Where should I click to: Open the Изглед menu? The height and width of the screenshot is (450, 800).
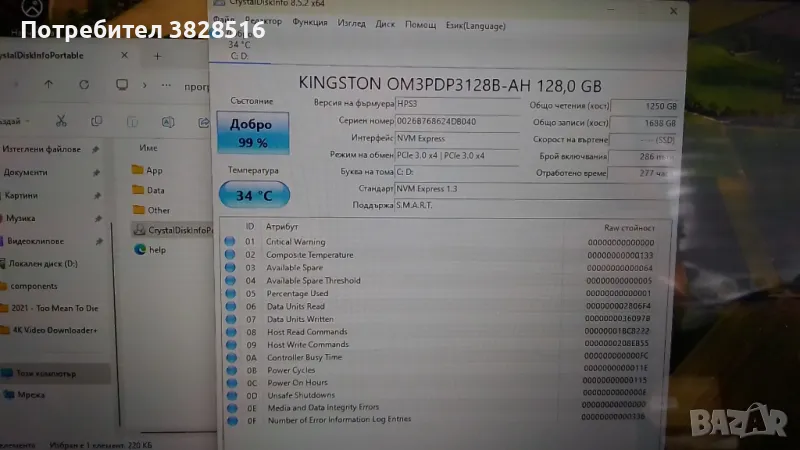coord(351,23)
